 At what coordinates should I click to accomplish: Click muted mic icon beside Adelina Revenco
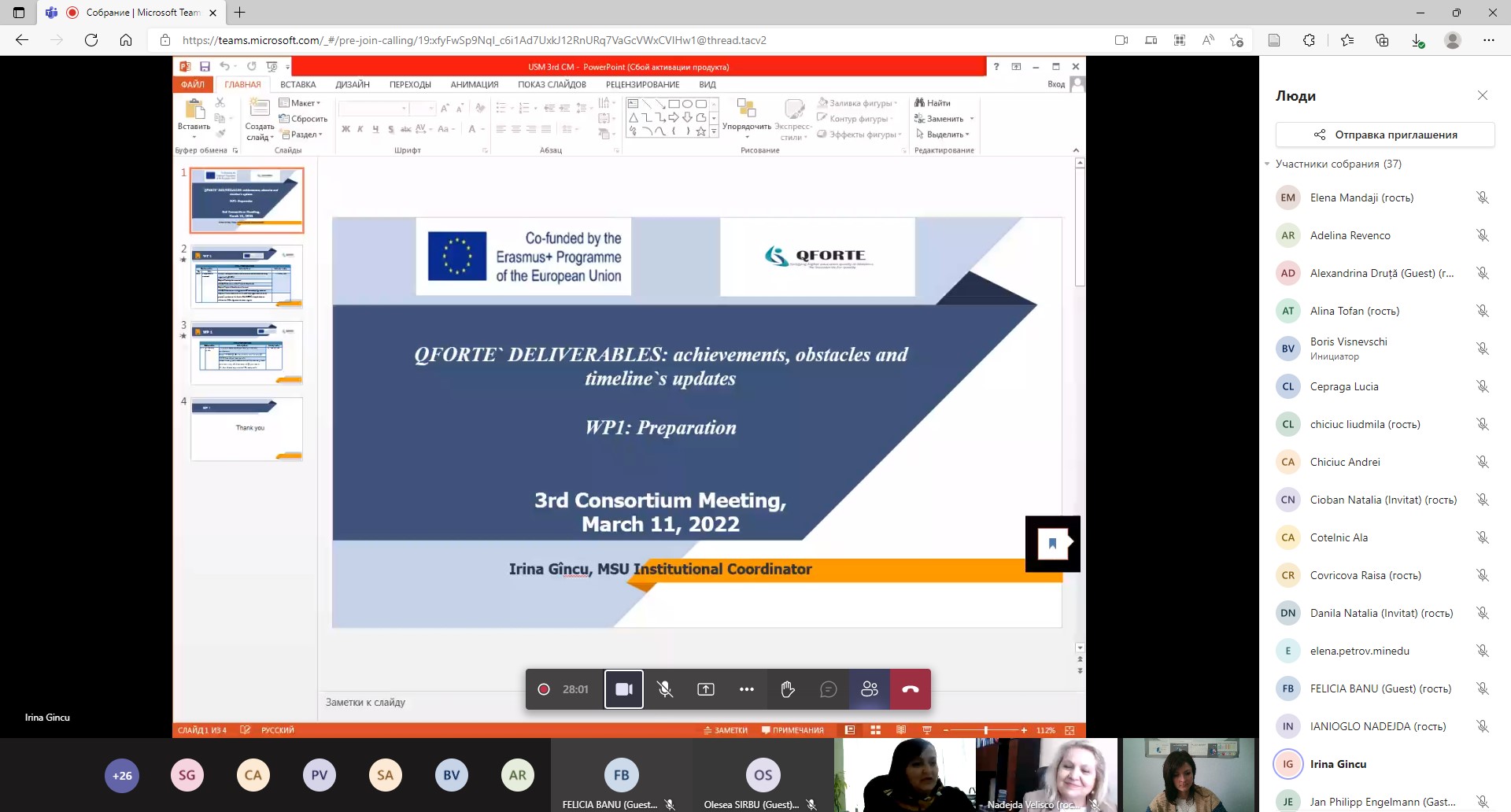[1482, 235]
